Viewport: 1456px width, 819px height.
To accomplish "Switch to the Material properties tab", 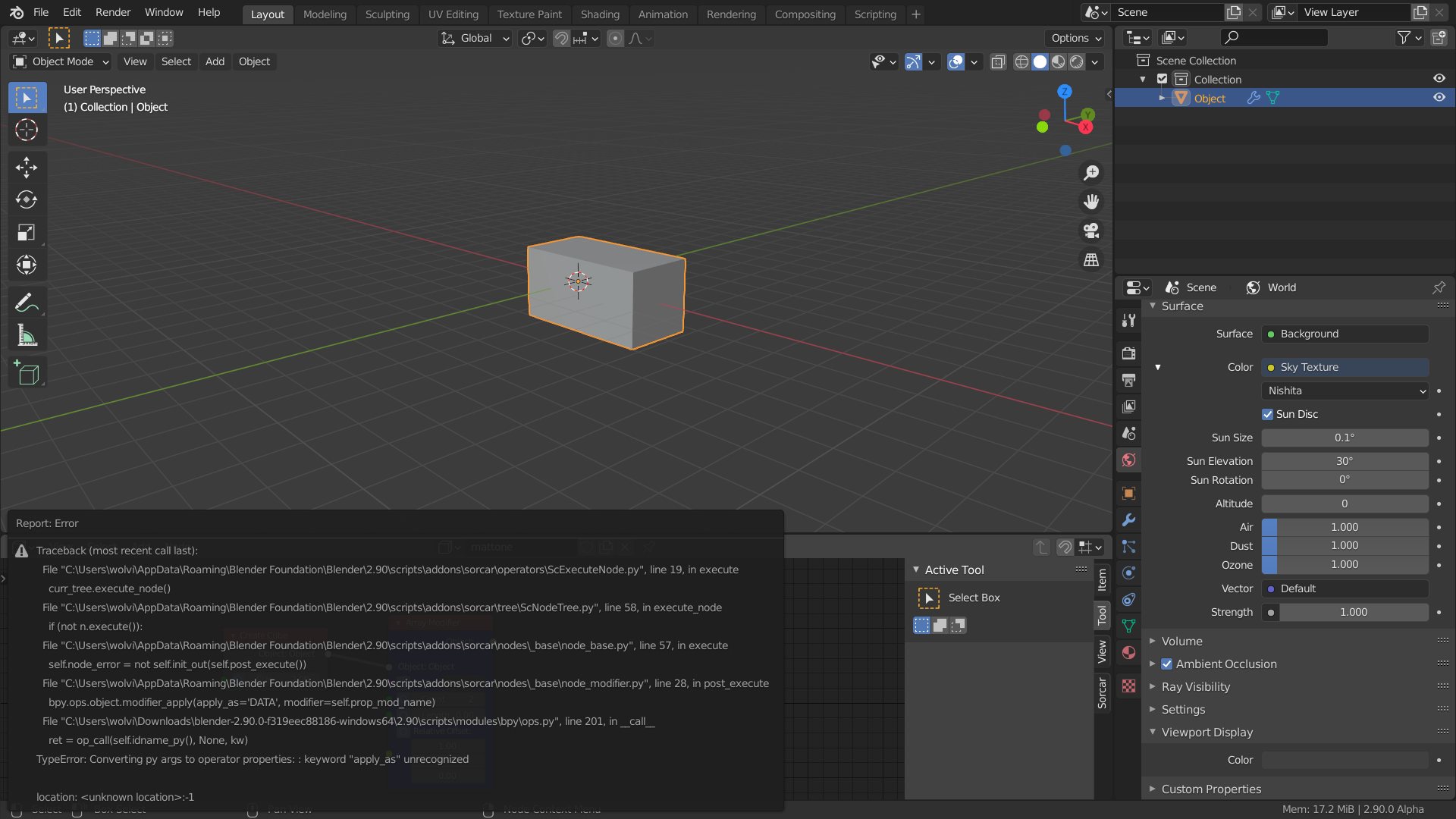I will [x=1128, y=652].
